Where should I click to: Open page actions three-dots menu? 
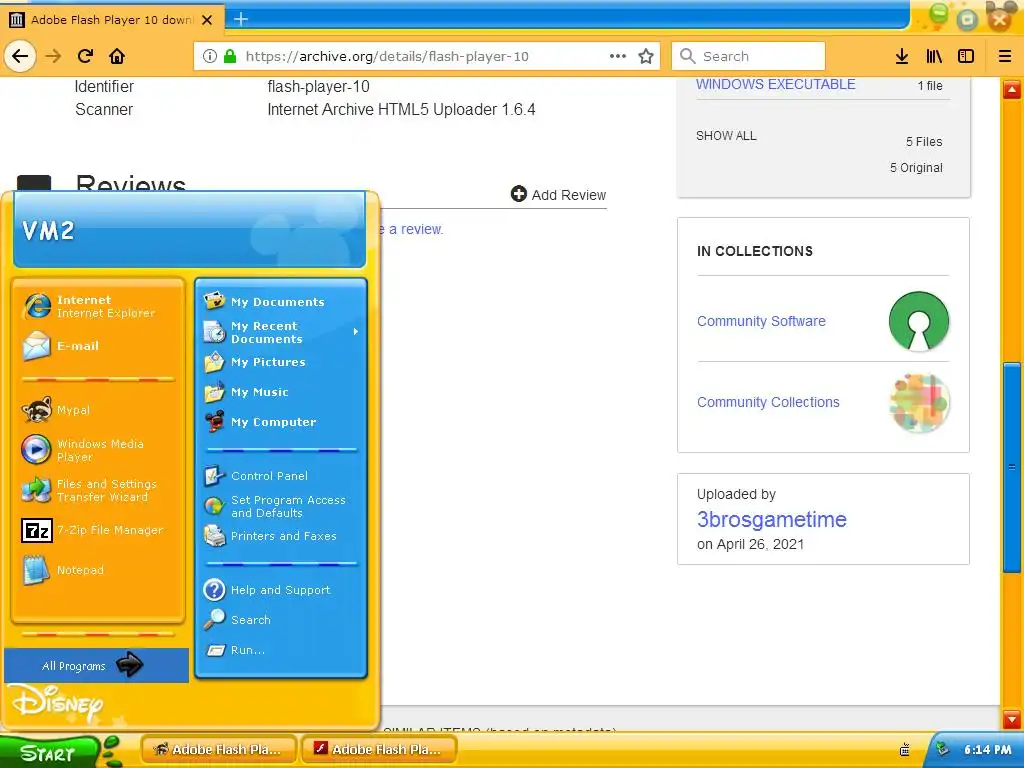click(618, 56)
